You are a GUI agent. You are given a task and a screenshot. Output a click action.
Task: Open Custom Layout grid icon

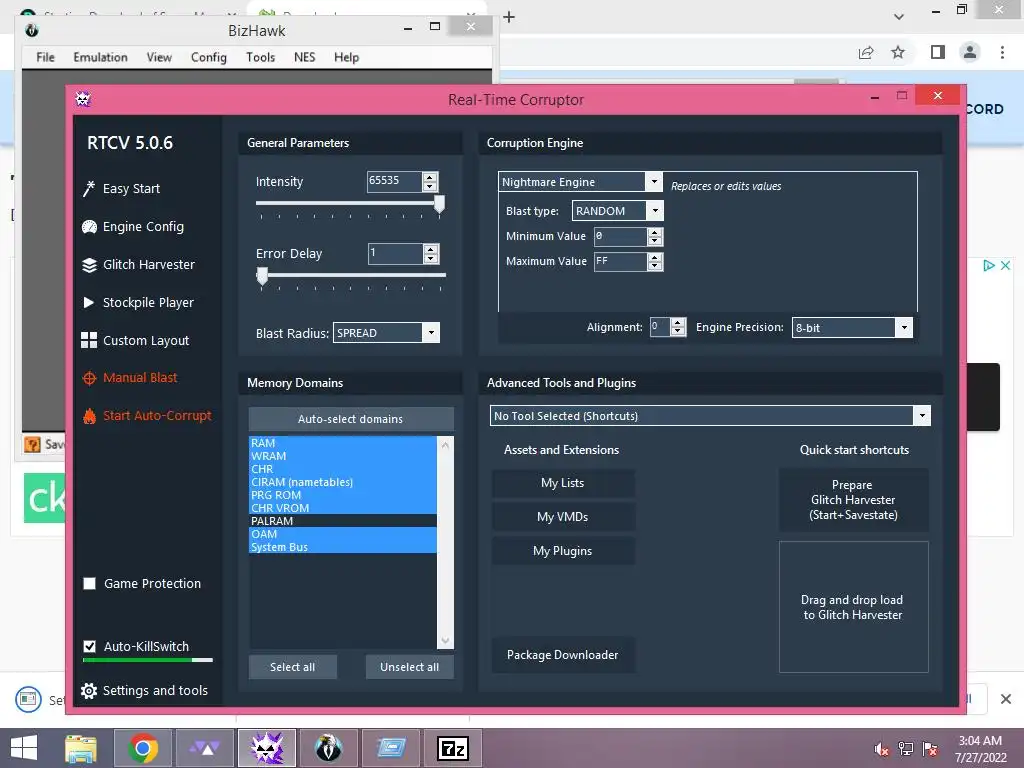(x=89, y=340)
